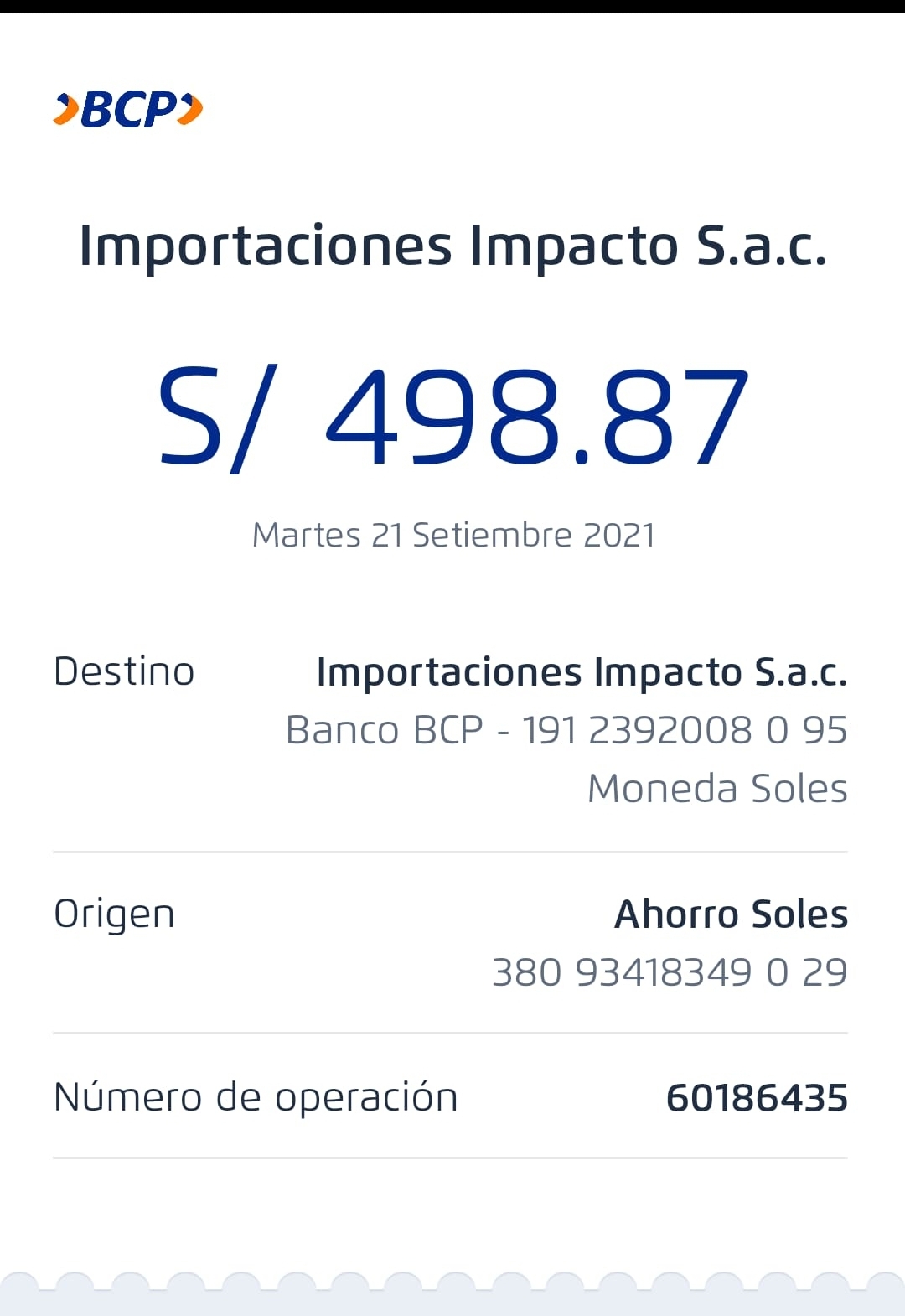
Task: Click destination account 191 2392008 0 95
Action: pyautogui.click(x=684, y=730)
